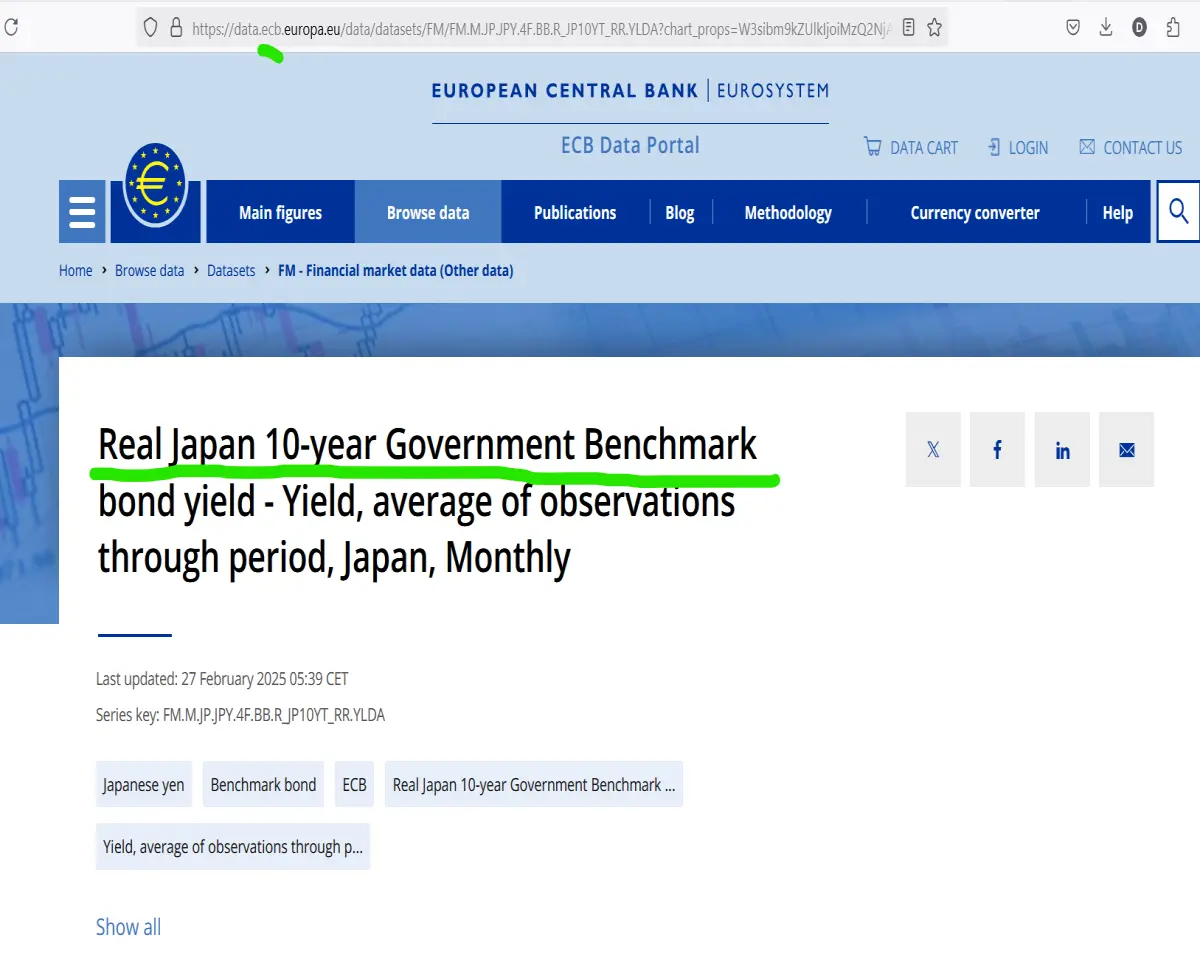Open Browse data menu
The height and width of the screenshot is (960, 1200).
428,212
